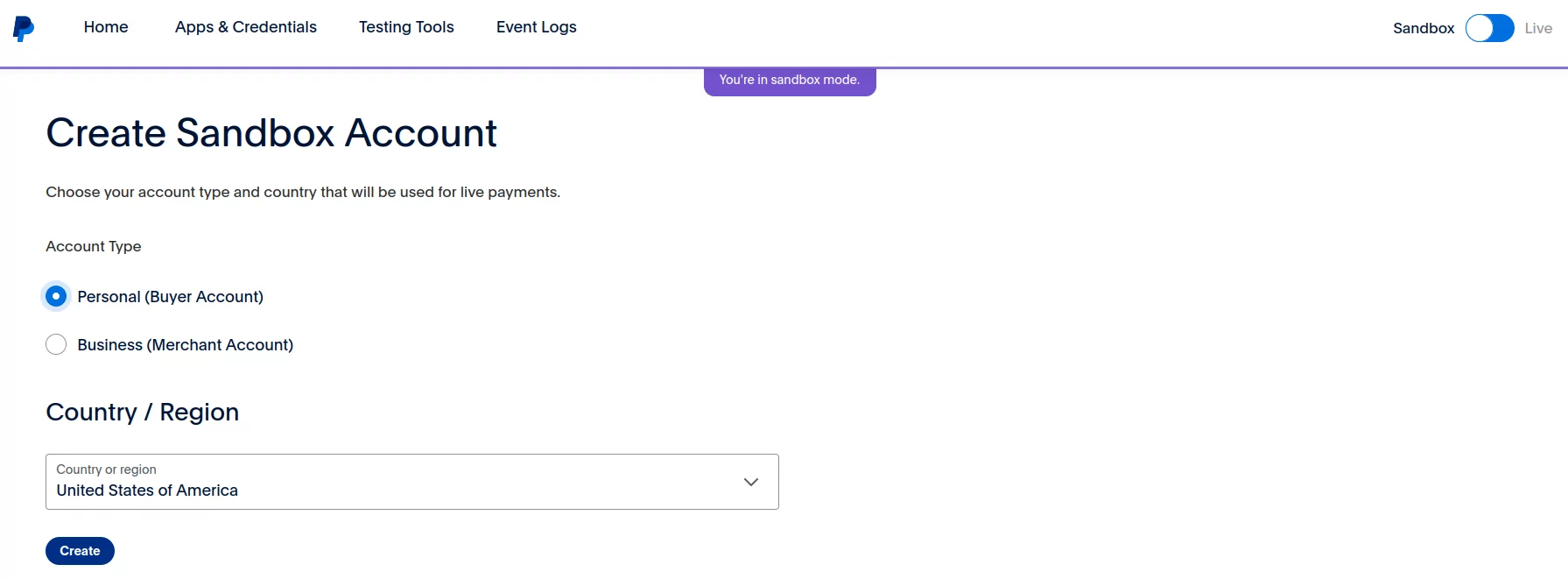Click the Personal (Buyer Account) label

click(x=171, y=297)
